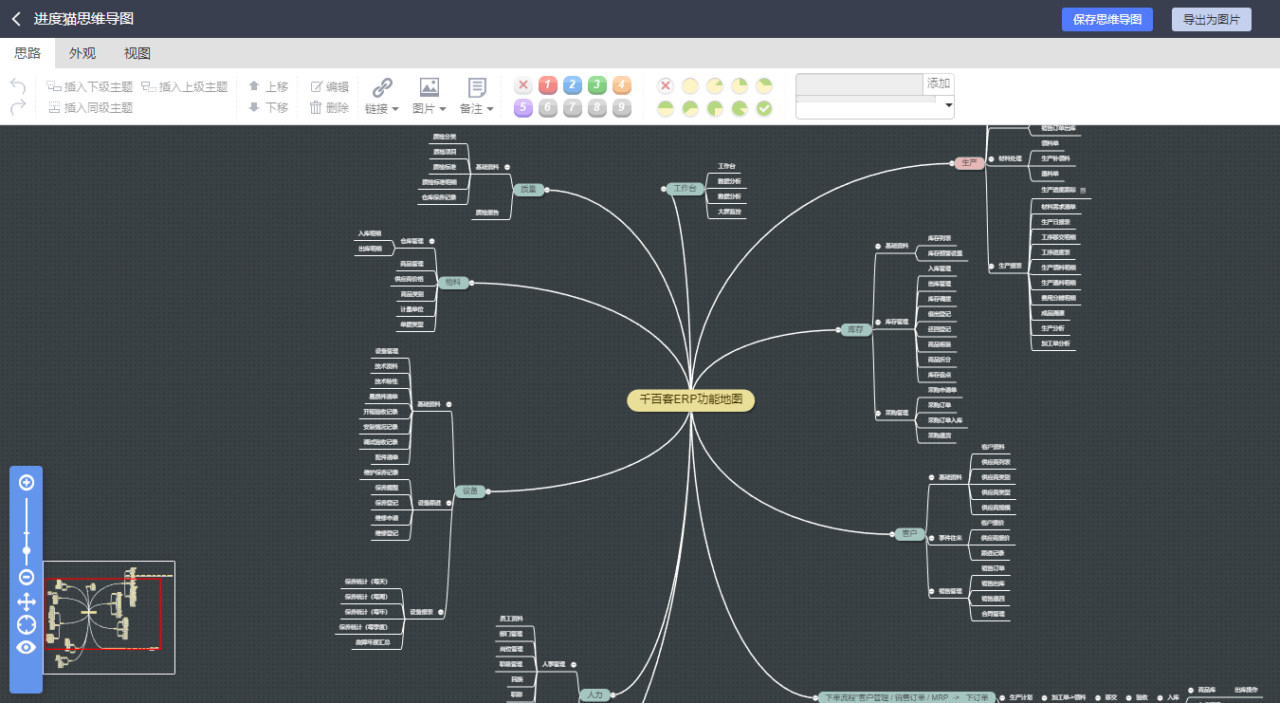Open the 链接 dropdown arrow
The width and height of the screenshot is (1280, 703).
point(395,109)
